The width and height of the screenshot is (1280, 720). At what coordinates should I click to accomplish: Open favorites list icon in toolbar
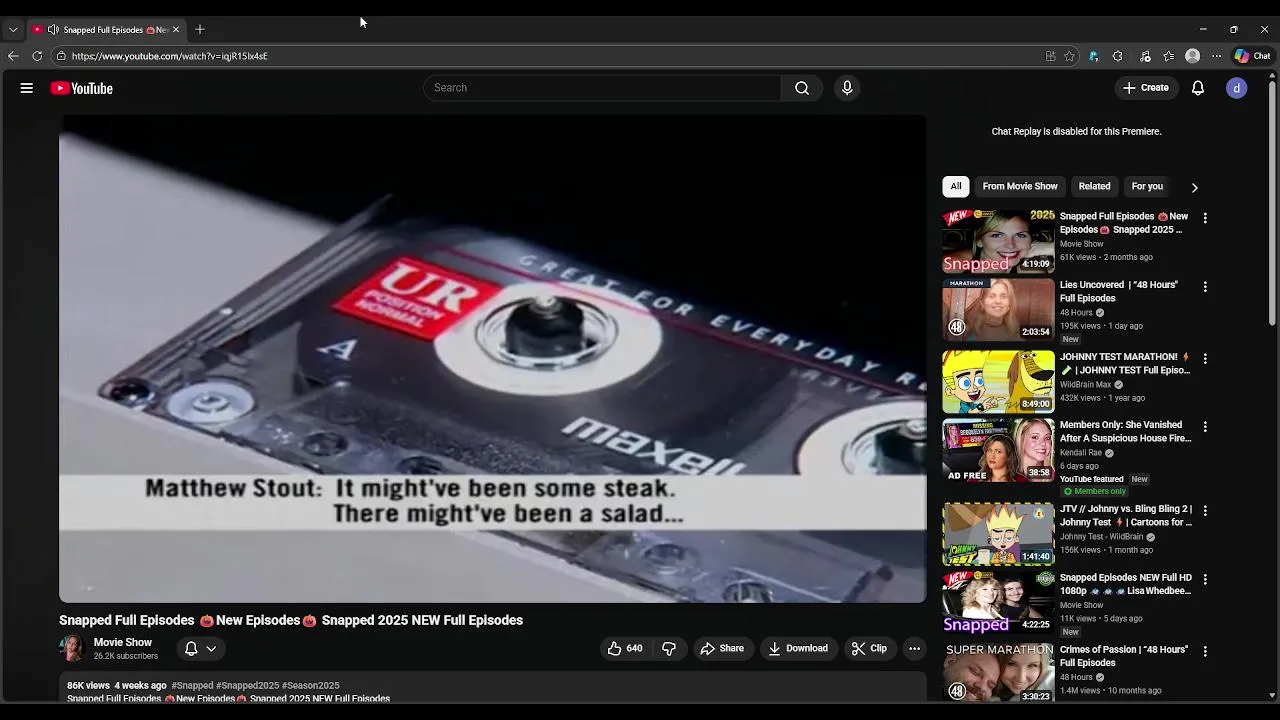point(1169,56)
